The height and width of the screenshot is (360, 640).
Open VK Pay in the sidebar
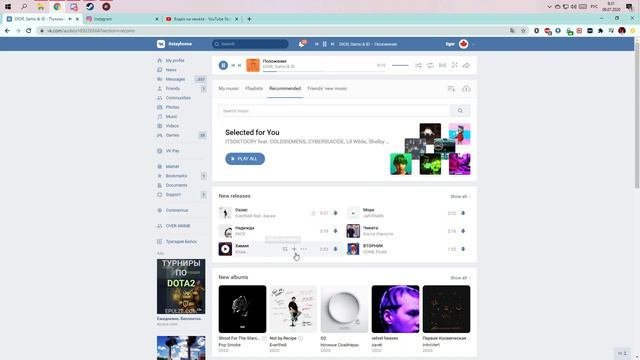(x=172, y=151)
